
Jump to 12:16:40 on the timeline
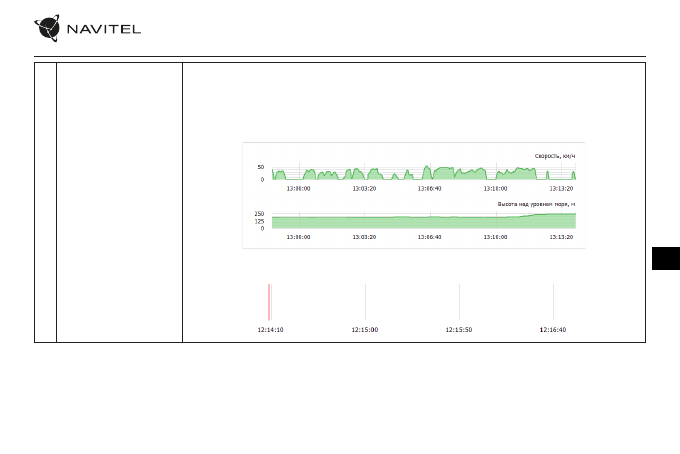click(553, 329)
